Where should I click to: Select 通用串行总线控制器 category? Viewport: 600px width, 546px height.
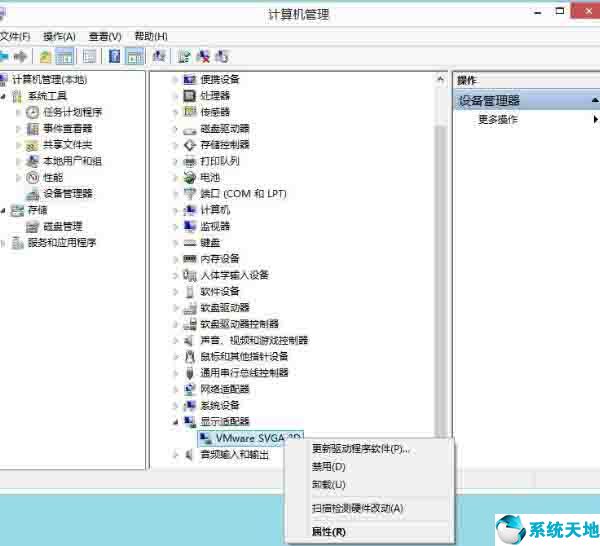244,373
